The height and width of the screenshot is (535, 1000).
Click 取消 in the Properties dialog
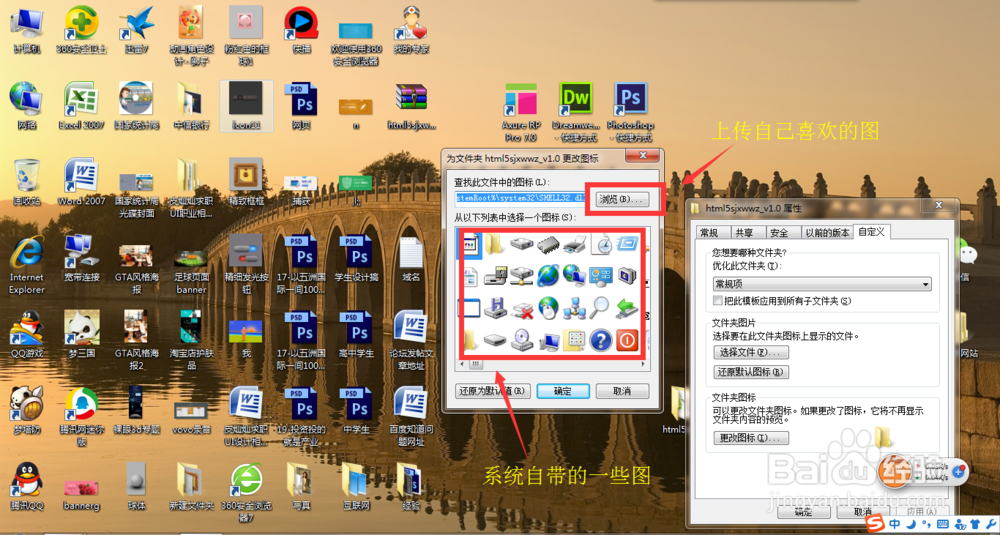(863, 512)
